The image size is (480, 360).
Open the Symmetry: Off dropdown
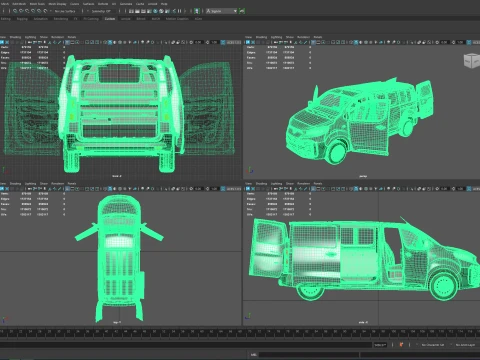[x=101, y=11]
